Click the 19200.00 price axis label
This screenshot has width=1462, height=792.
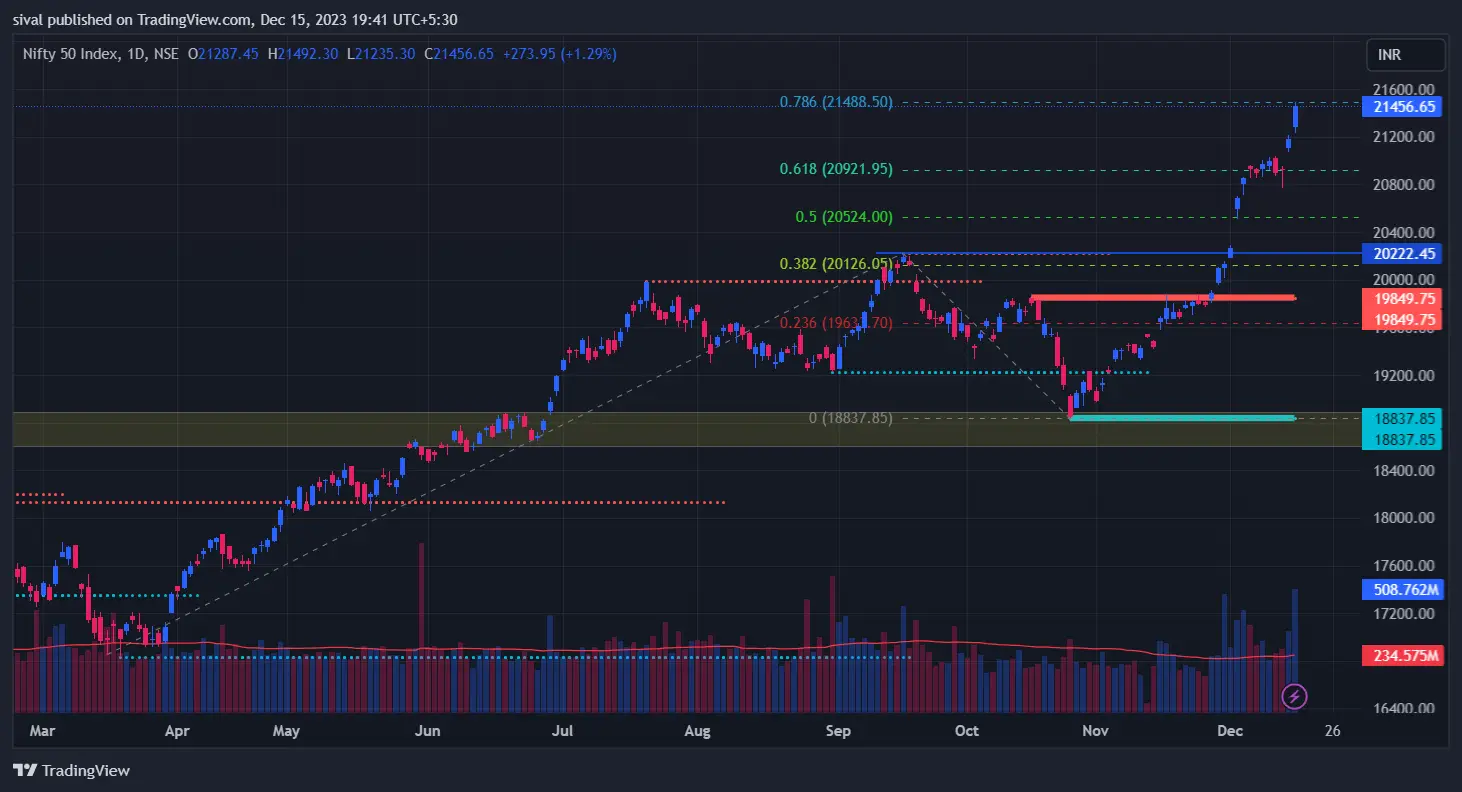(1404, 376)
